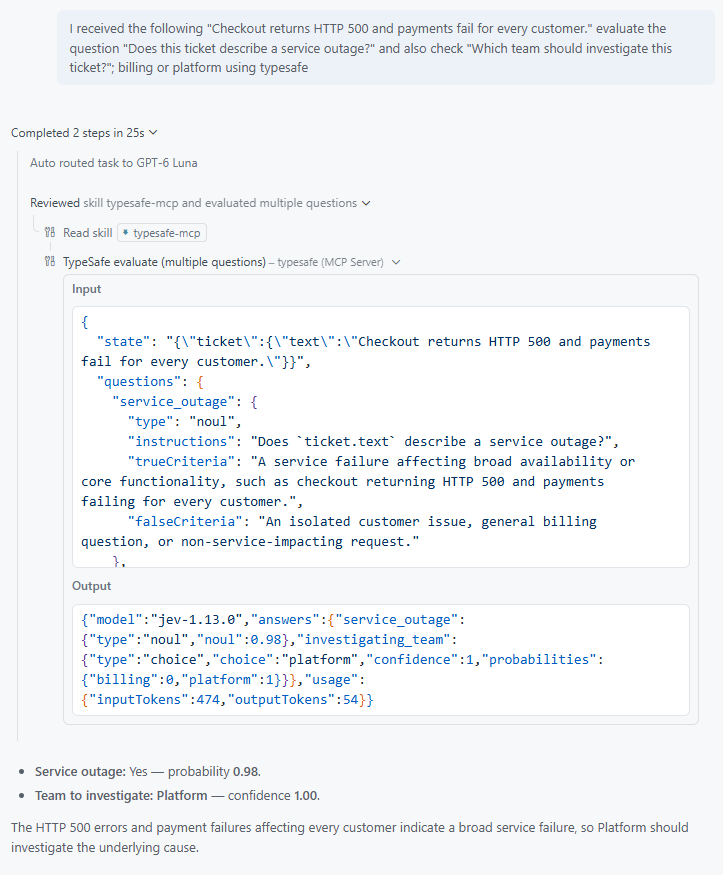Click the 'Input' section heading
The image size is (723, 875).
[86, 289]
